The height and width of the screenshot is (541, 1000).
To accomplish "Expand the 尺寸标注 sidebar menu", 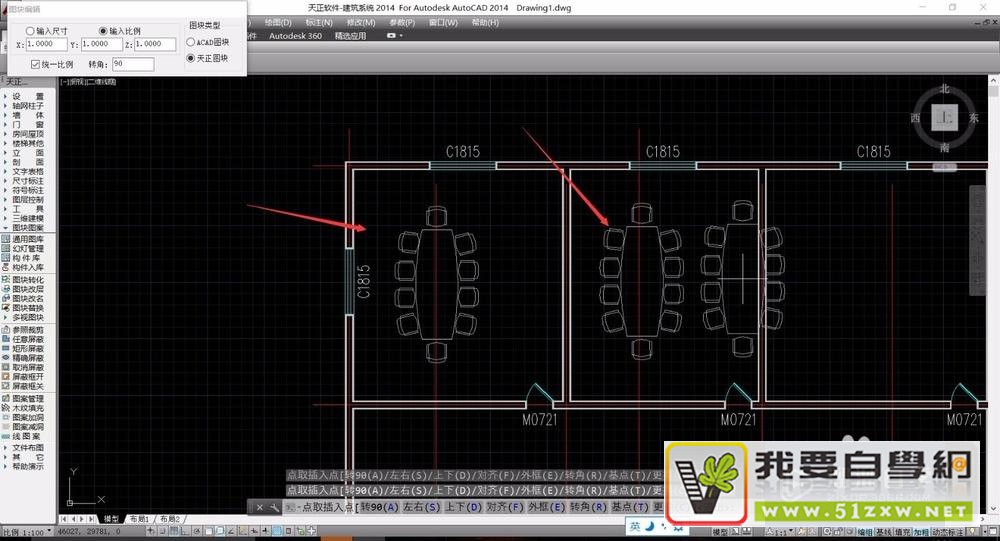I will click(x=27, y=181).
